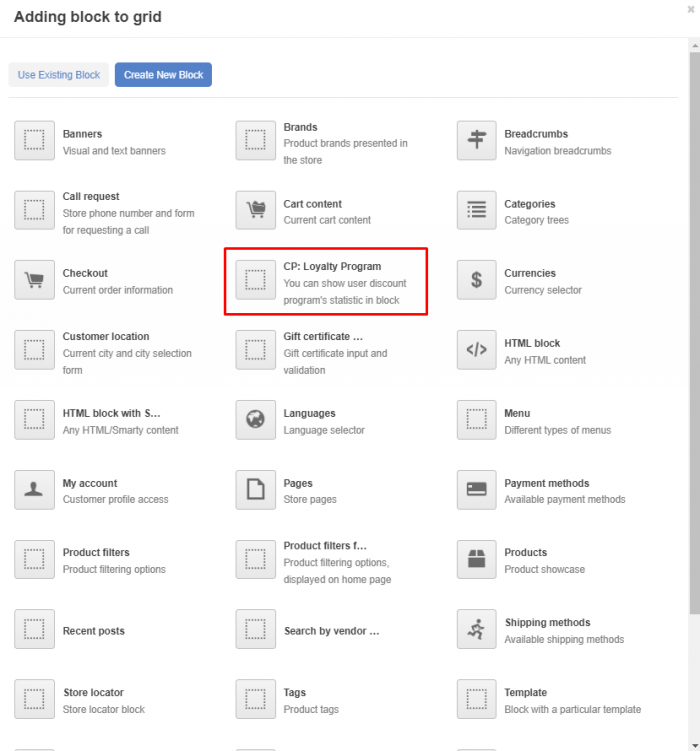This screenshot has height=751, width=700.
Task: Click the Currencies title link
Action: click(x=530, y=273)
